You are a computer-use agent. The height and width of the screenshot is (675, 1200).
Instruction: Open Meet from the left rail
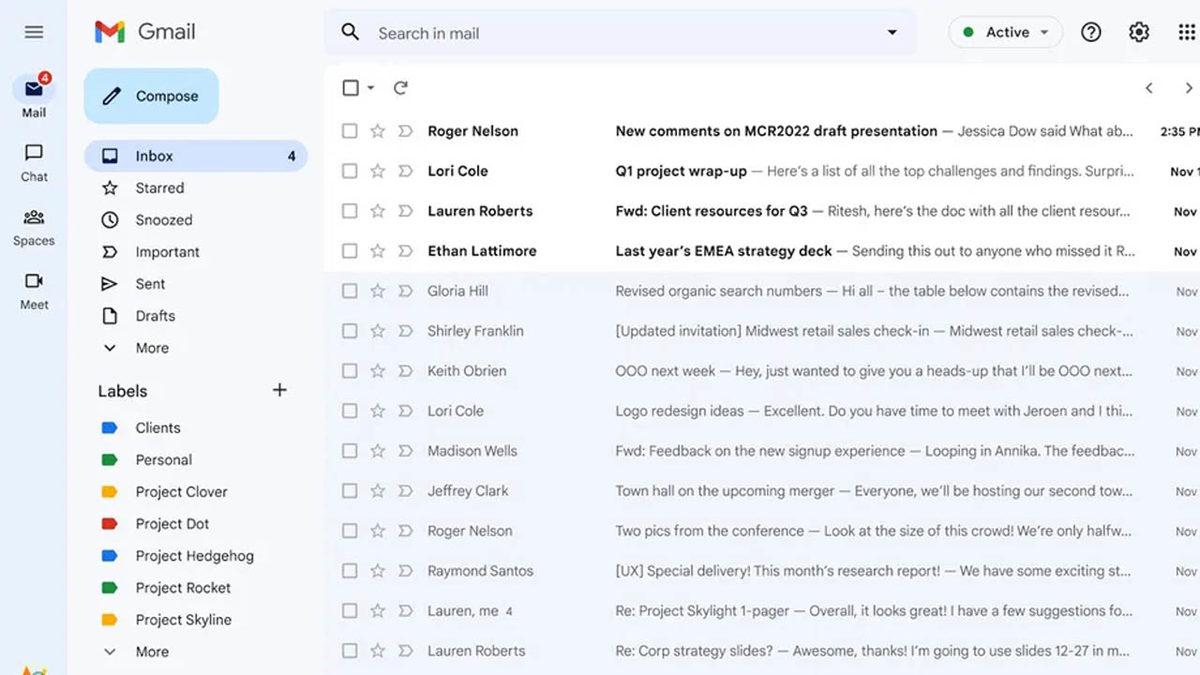[33, 290]
